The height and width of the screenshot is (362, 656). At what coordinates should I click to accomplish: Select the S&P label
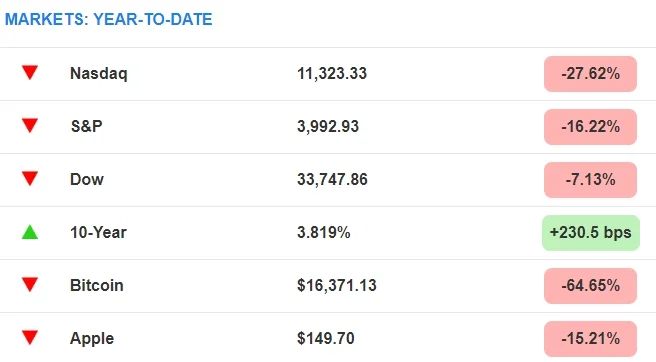click(87, 126)
